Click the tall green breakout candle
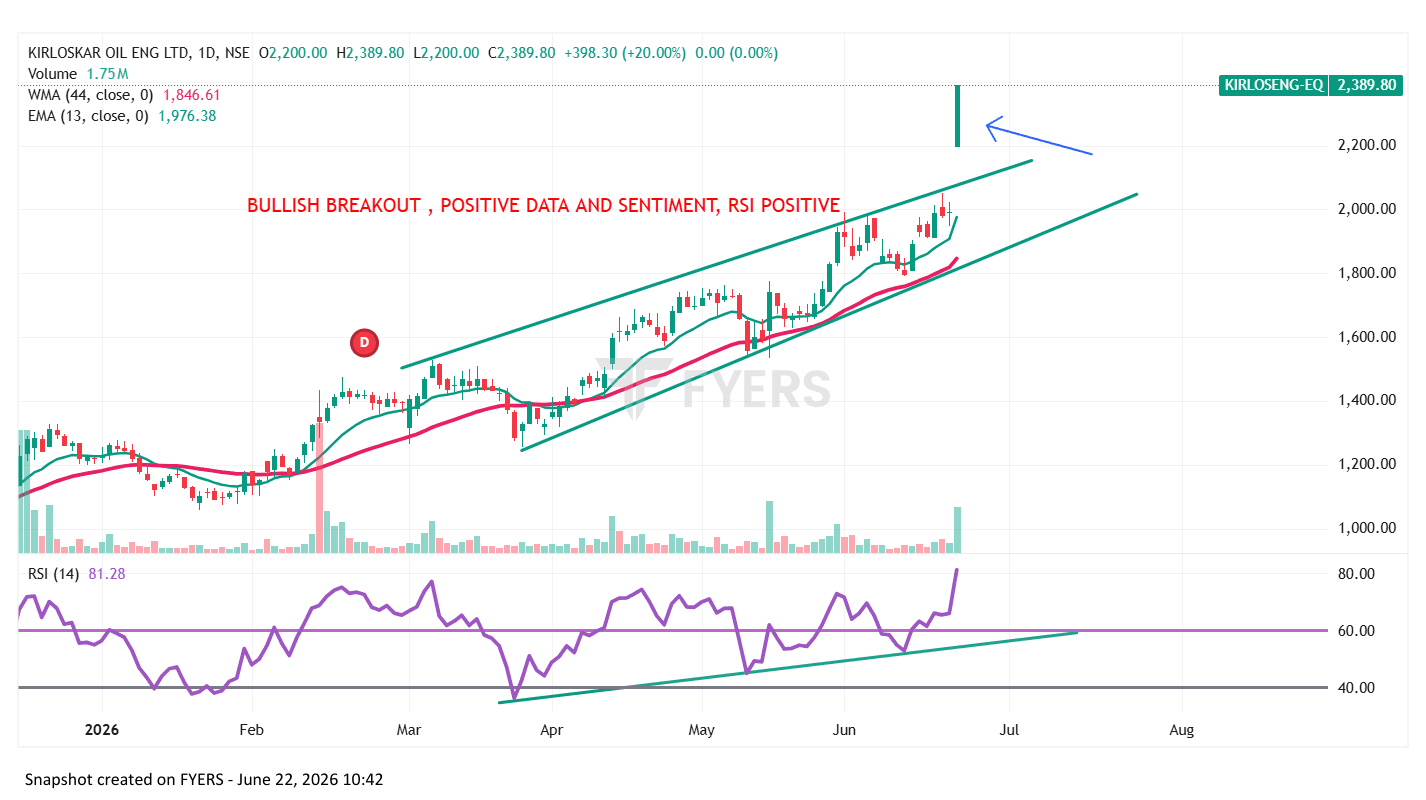The image size is (1426, 800). pyautogui.click(x=958, y=116)
